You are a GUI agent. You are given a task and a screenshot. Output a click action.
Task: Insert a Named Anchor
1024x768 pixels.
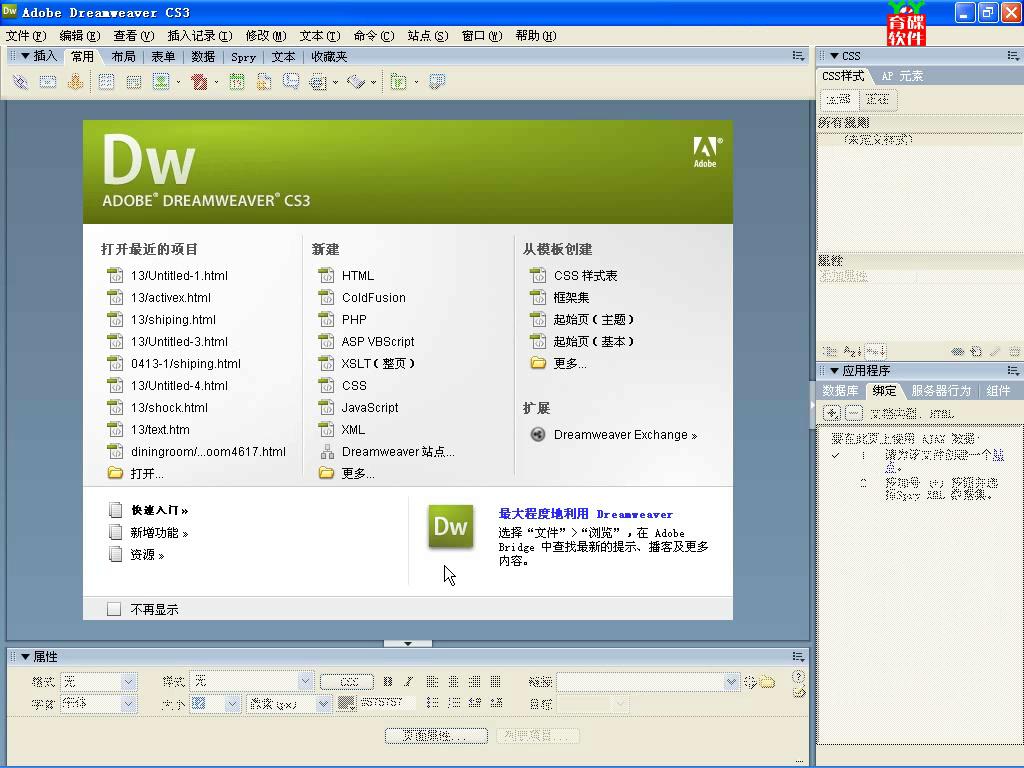[75, 82]
